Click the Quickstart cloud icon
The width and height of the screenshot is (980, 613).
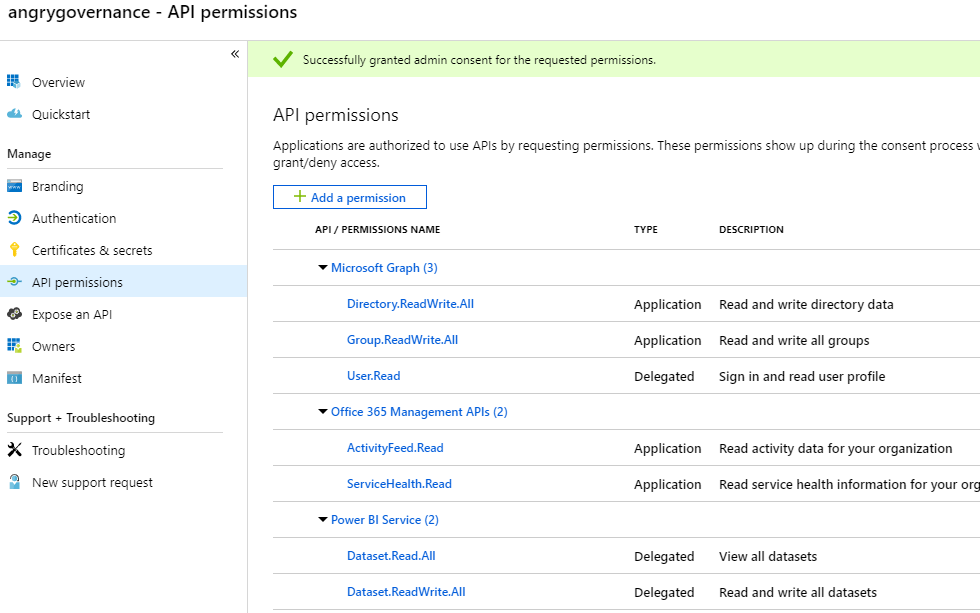click(x=14, y=114)
